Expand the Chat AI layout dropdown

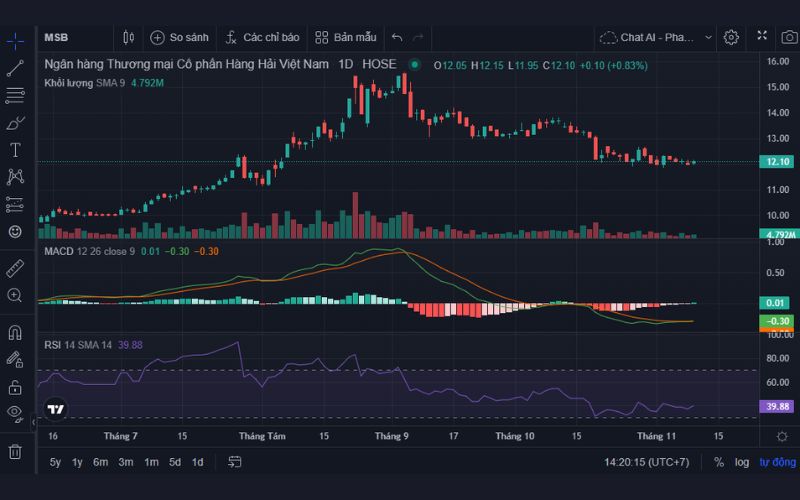(709, 37)
